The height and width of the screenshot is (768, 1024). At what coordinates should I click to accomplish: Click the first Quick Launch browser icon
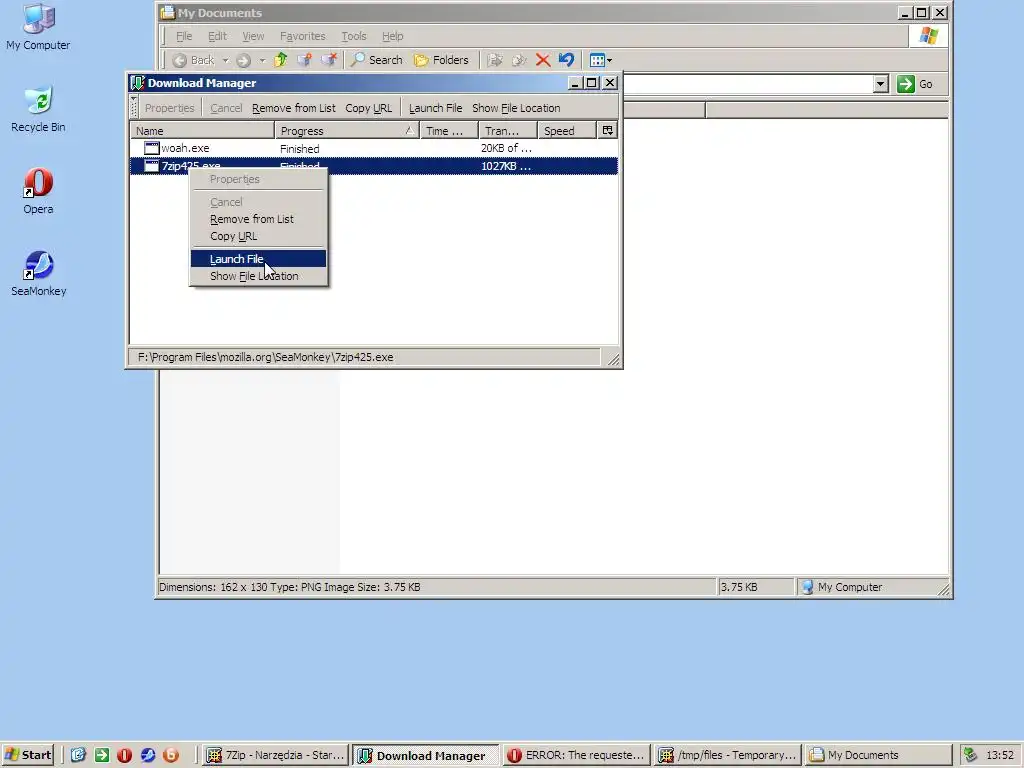(x=78, y=756)
